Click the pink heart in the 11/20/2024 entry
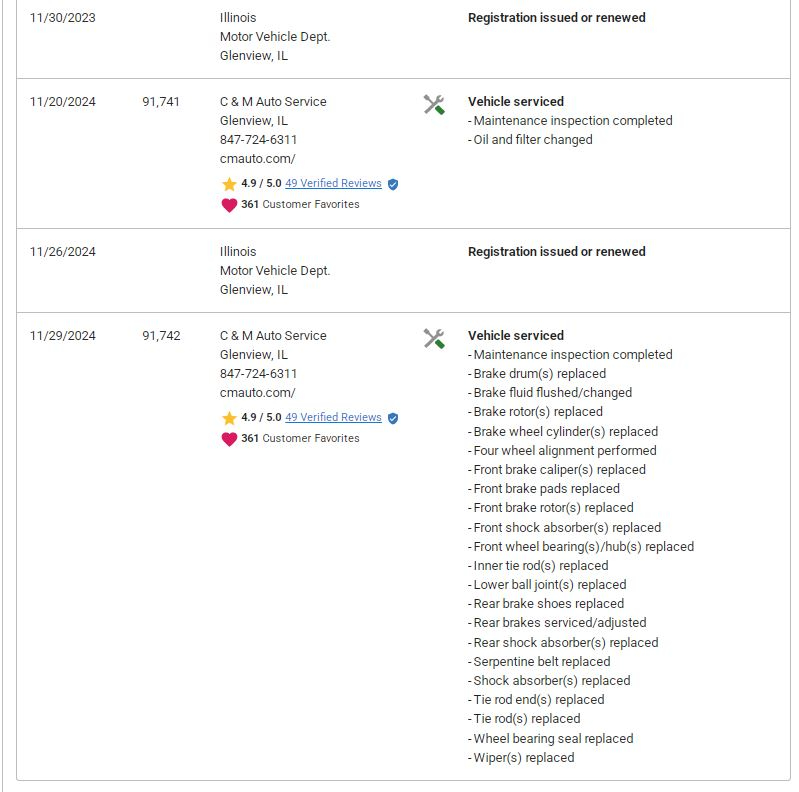Viewport: 799px width, 792px height. pos(229,205)
